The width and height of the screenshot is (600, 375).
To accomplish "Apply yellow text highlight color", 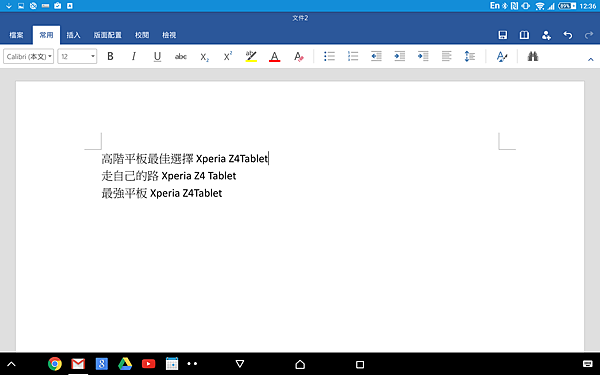I will [x=251, y=56].
